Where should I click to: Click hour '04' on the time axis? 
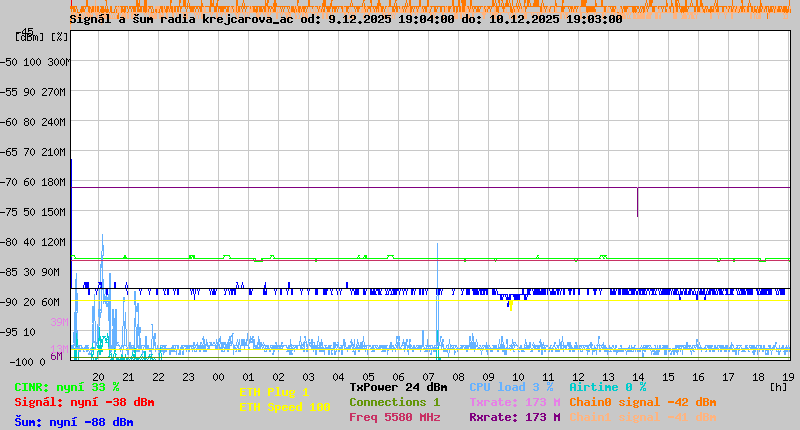339,377
